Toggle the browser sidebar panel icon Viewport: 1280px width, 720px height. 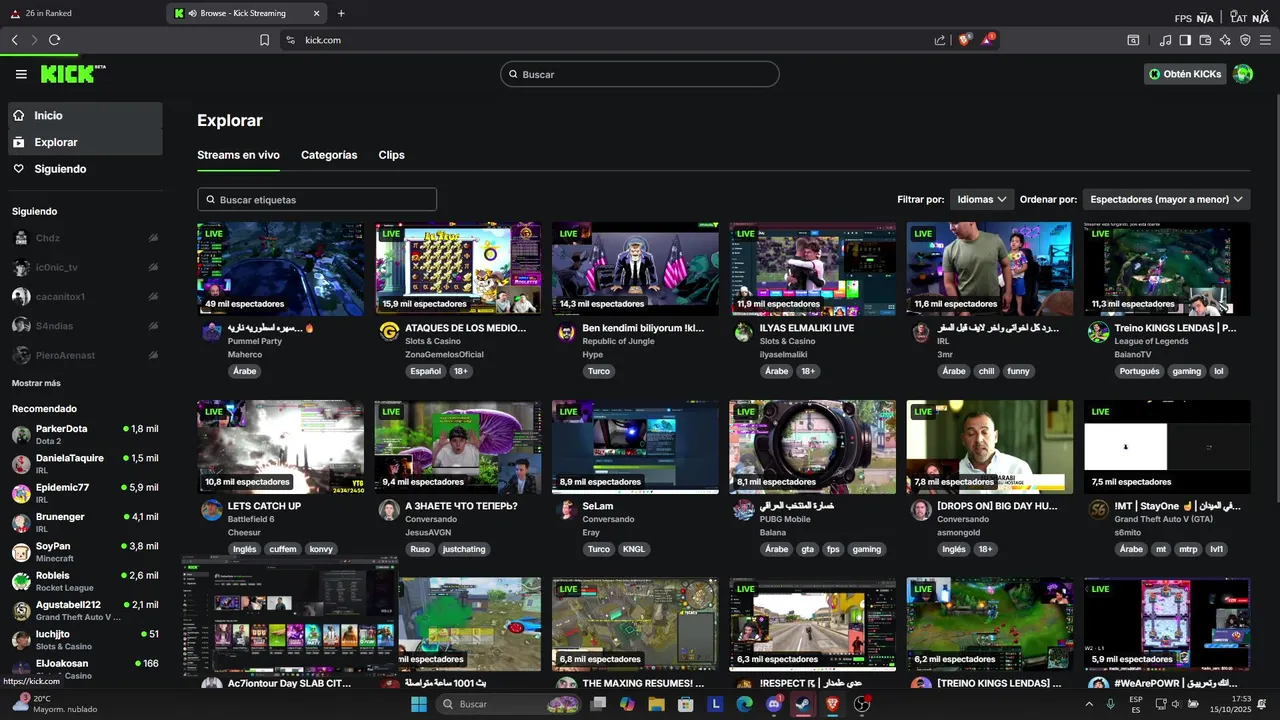[x=1185, y=40]
